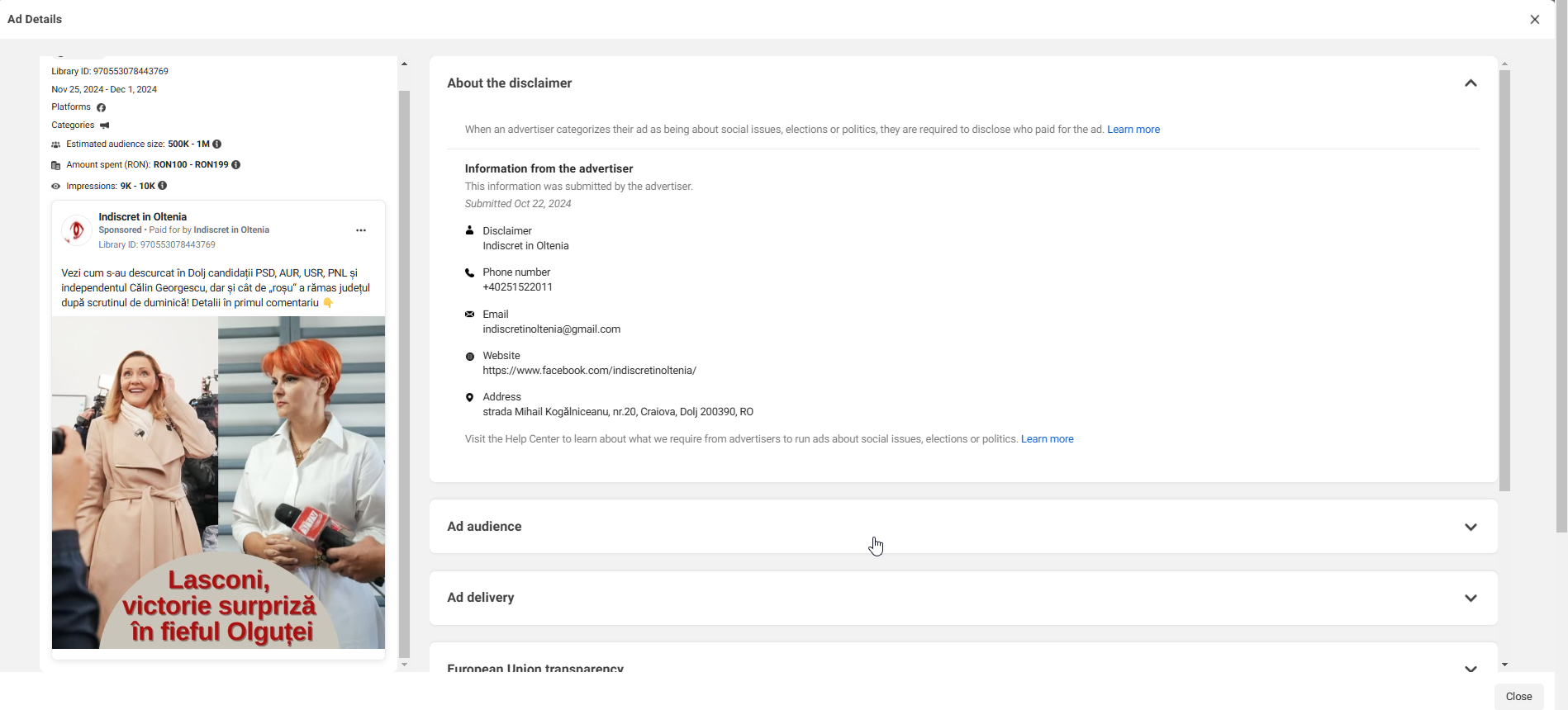The height and width of the screenshot is (710, 1568).
Task: Click the megaphone Categories icon
Action: click(x=105, y=125)
